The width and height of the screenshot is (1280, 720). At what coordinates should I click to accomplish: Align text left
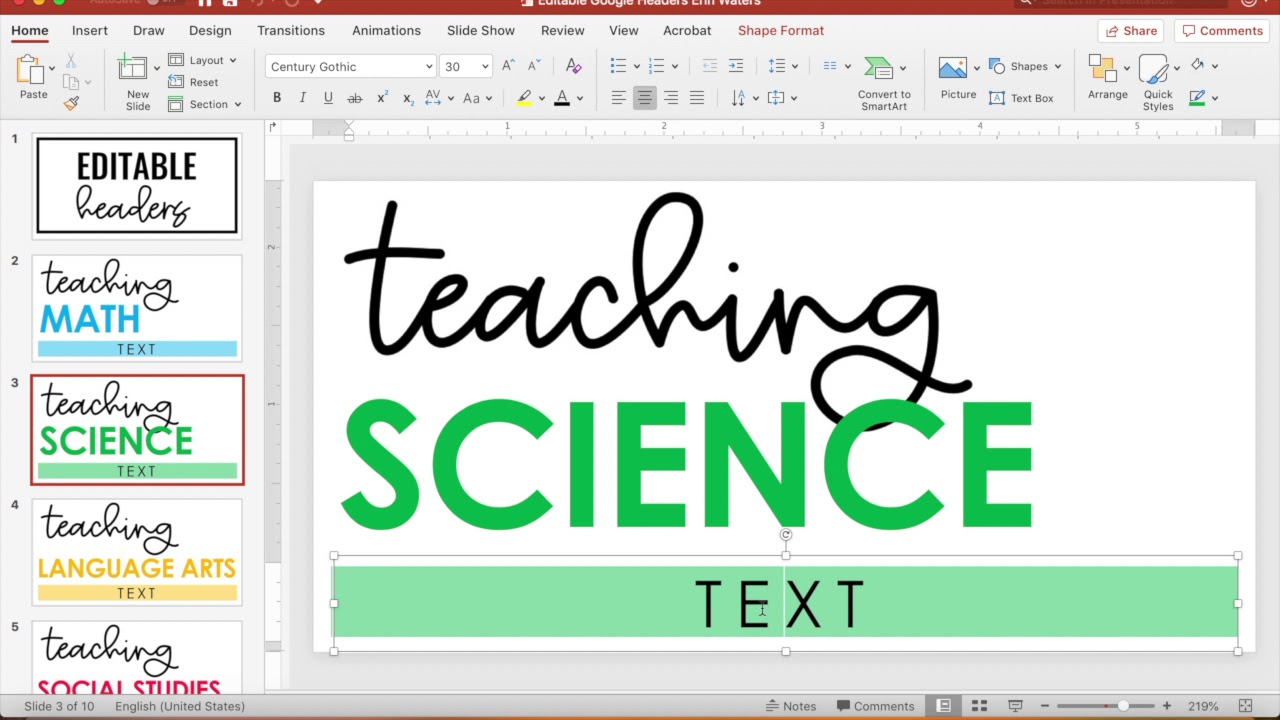[619, 98]
